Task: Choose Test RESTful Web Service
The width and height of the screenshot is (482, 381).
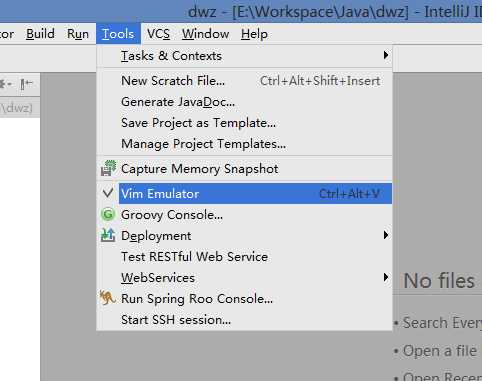Action: 244,256
